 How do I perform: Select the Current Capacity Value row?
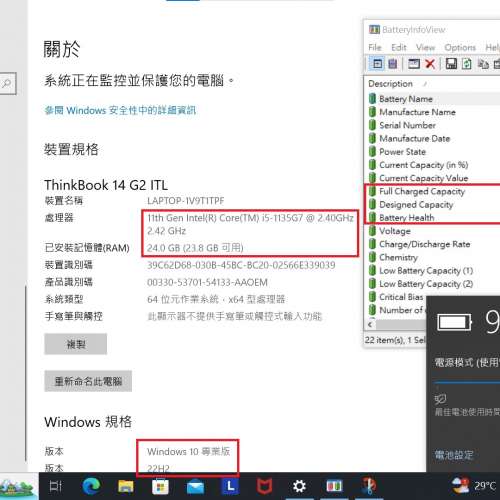click(x=433, y=178)
